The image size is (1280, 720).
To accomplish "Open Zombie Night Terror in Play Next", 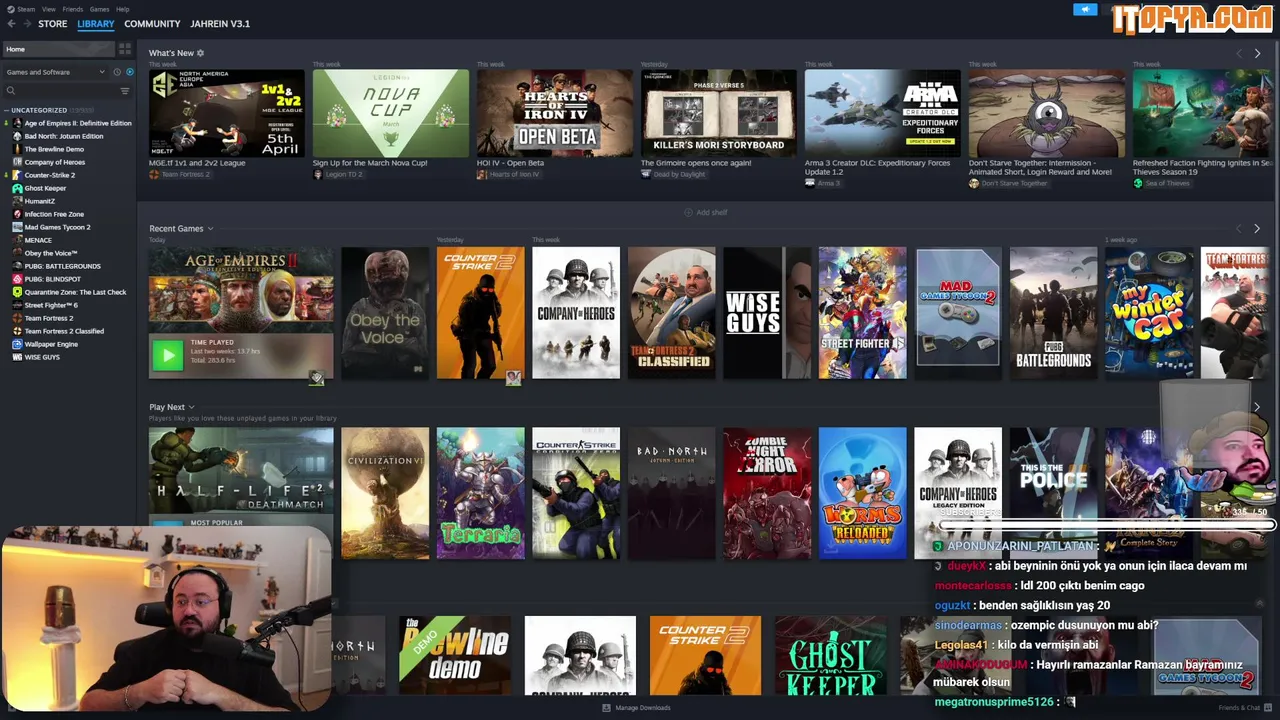I will (x=768, y=493).
